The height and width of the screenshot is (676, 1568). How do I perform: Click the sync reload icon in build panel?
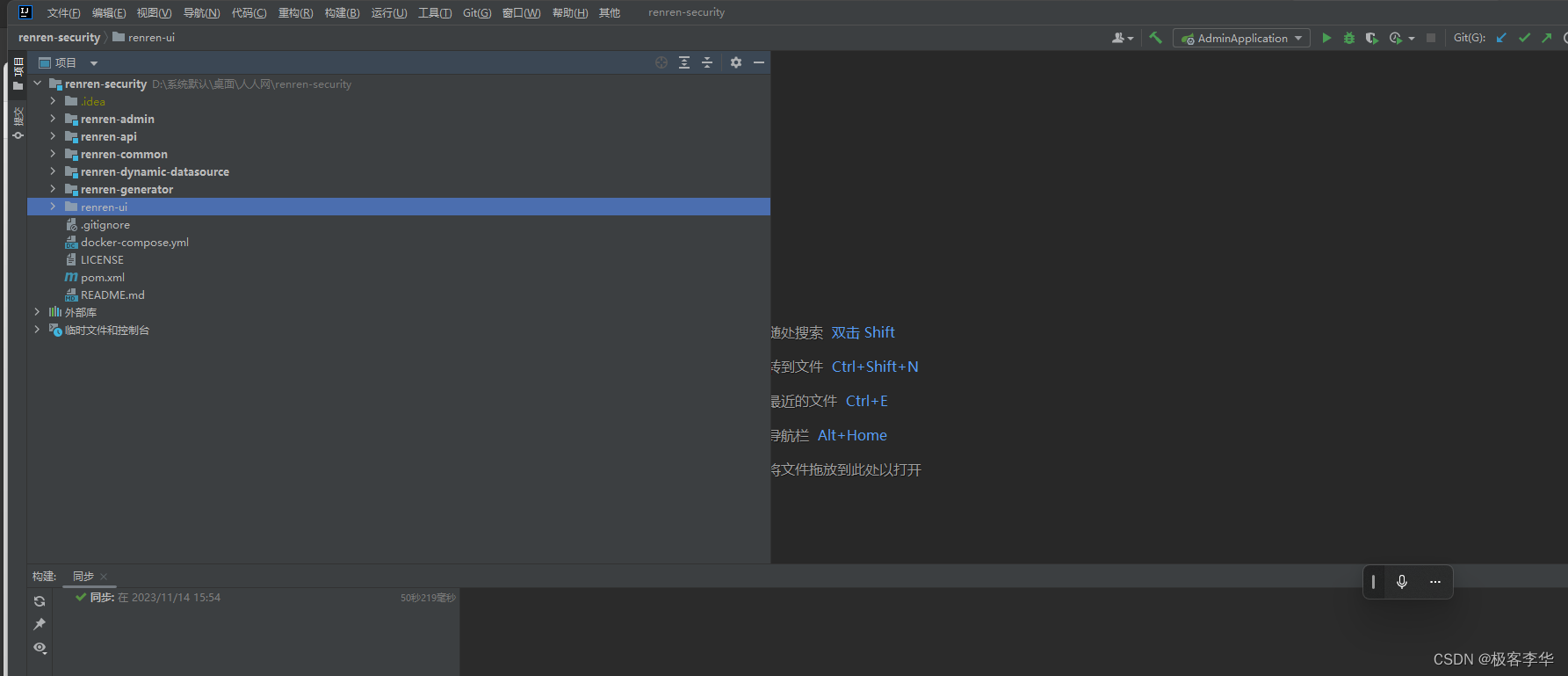coord(40,601)
